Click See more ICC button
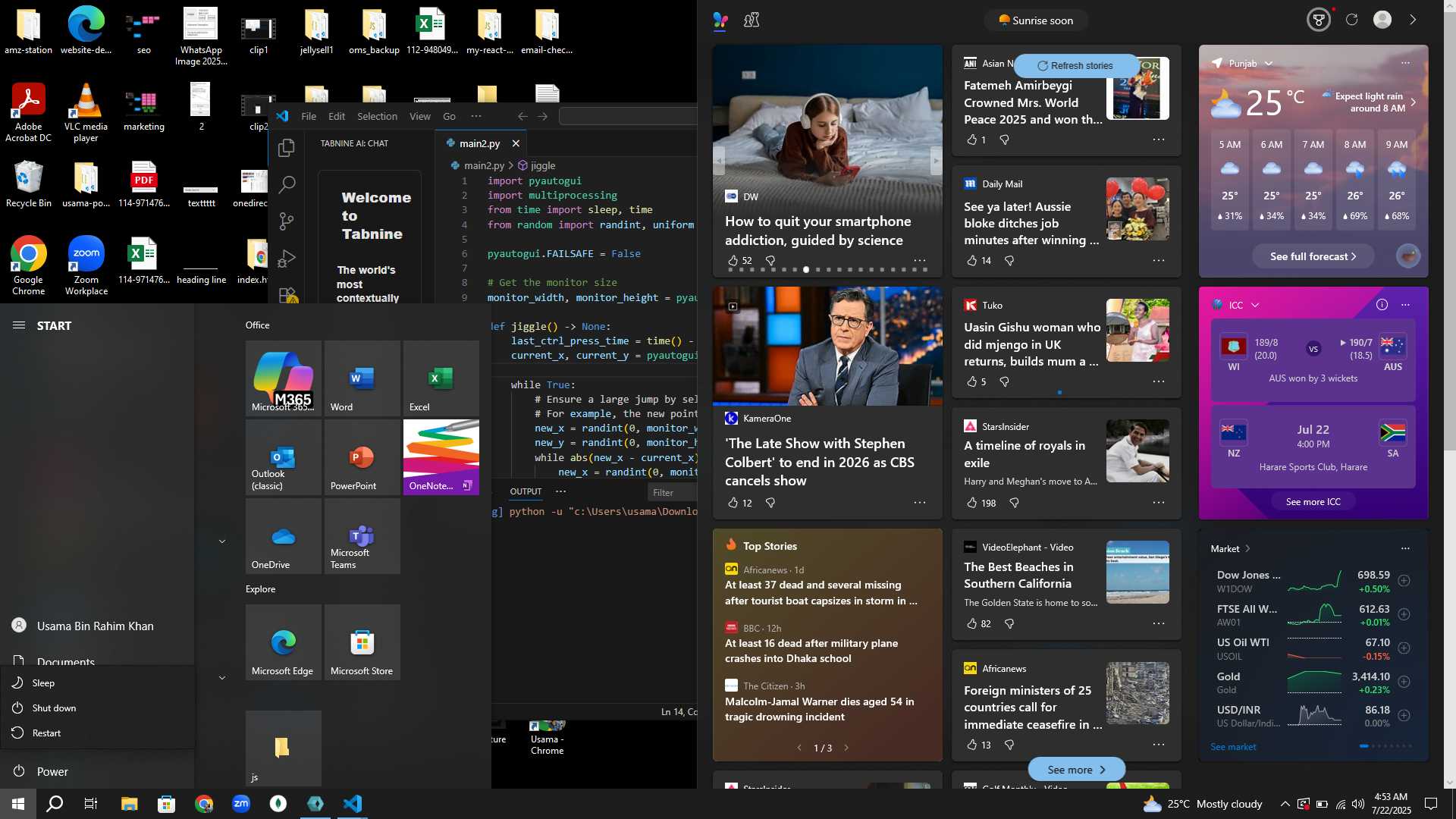Screen dimensions: 1456x819 click(x=1313, y=501)
